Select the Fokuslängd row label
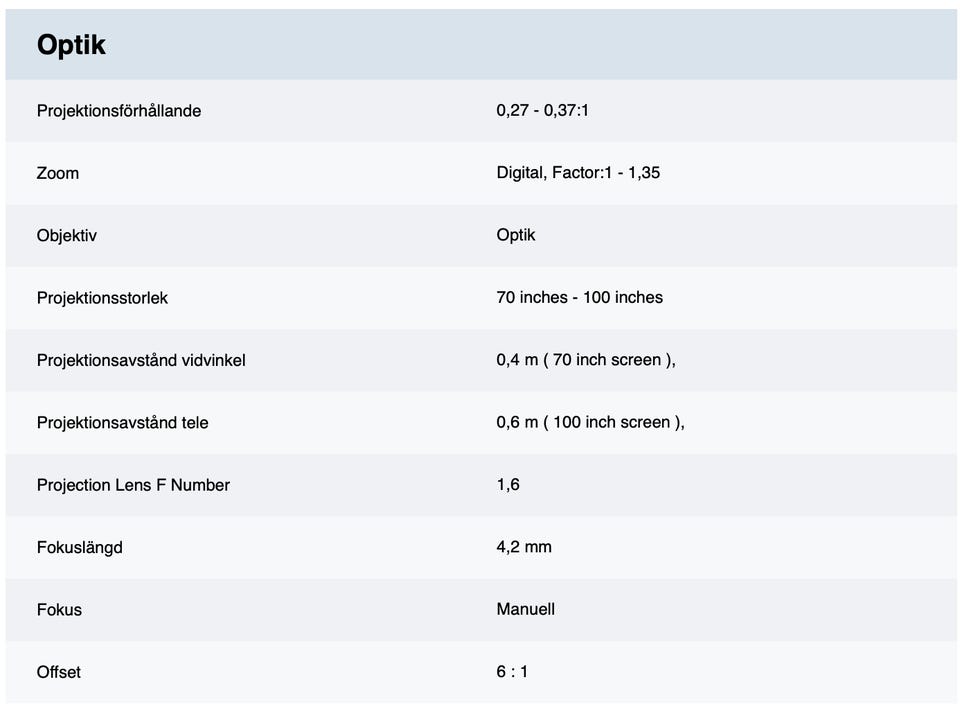Screen dimensions: 960x718 coord(80,548)
